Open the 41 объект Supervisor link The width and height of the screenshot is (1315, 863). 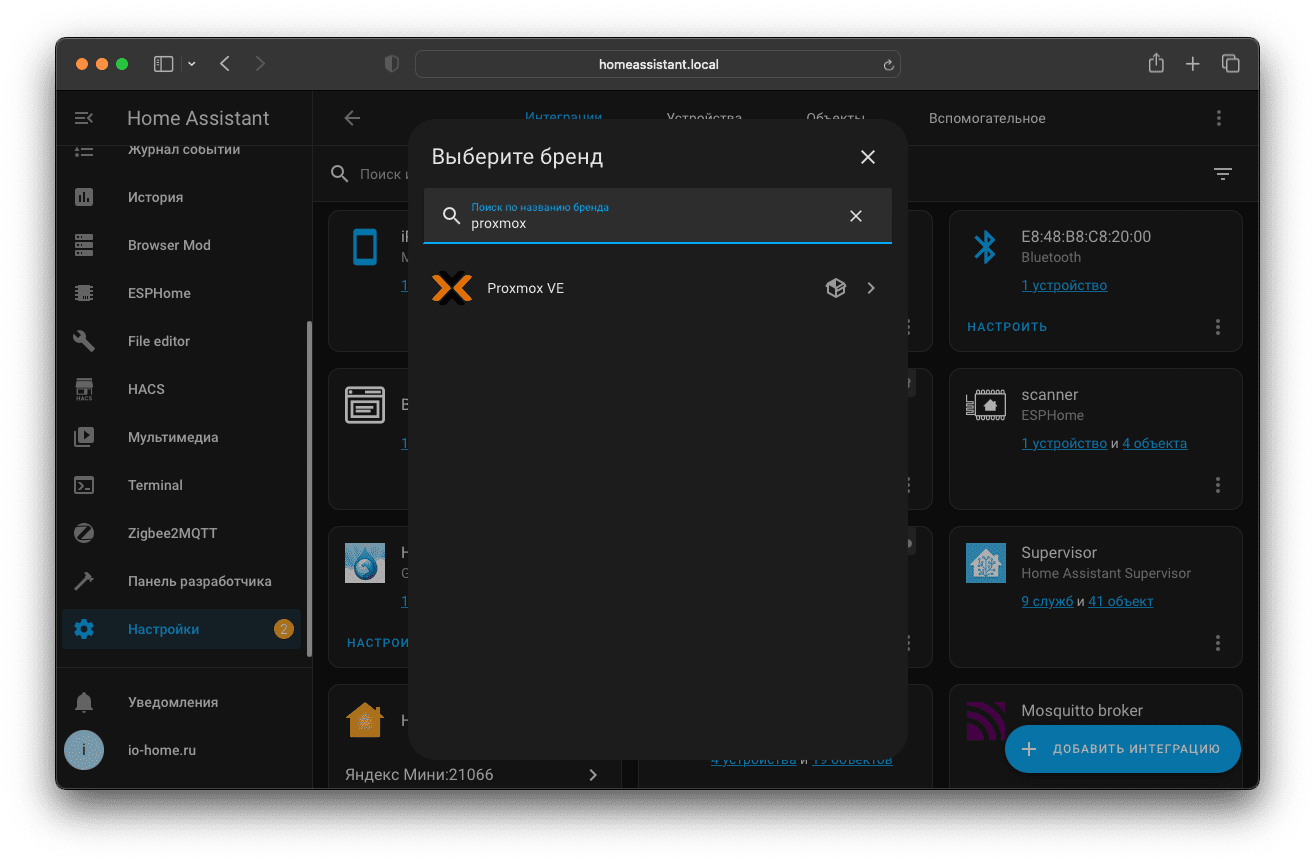1120,601
